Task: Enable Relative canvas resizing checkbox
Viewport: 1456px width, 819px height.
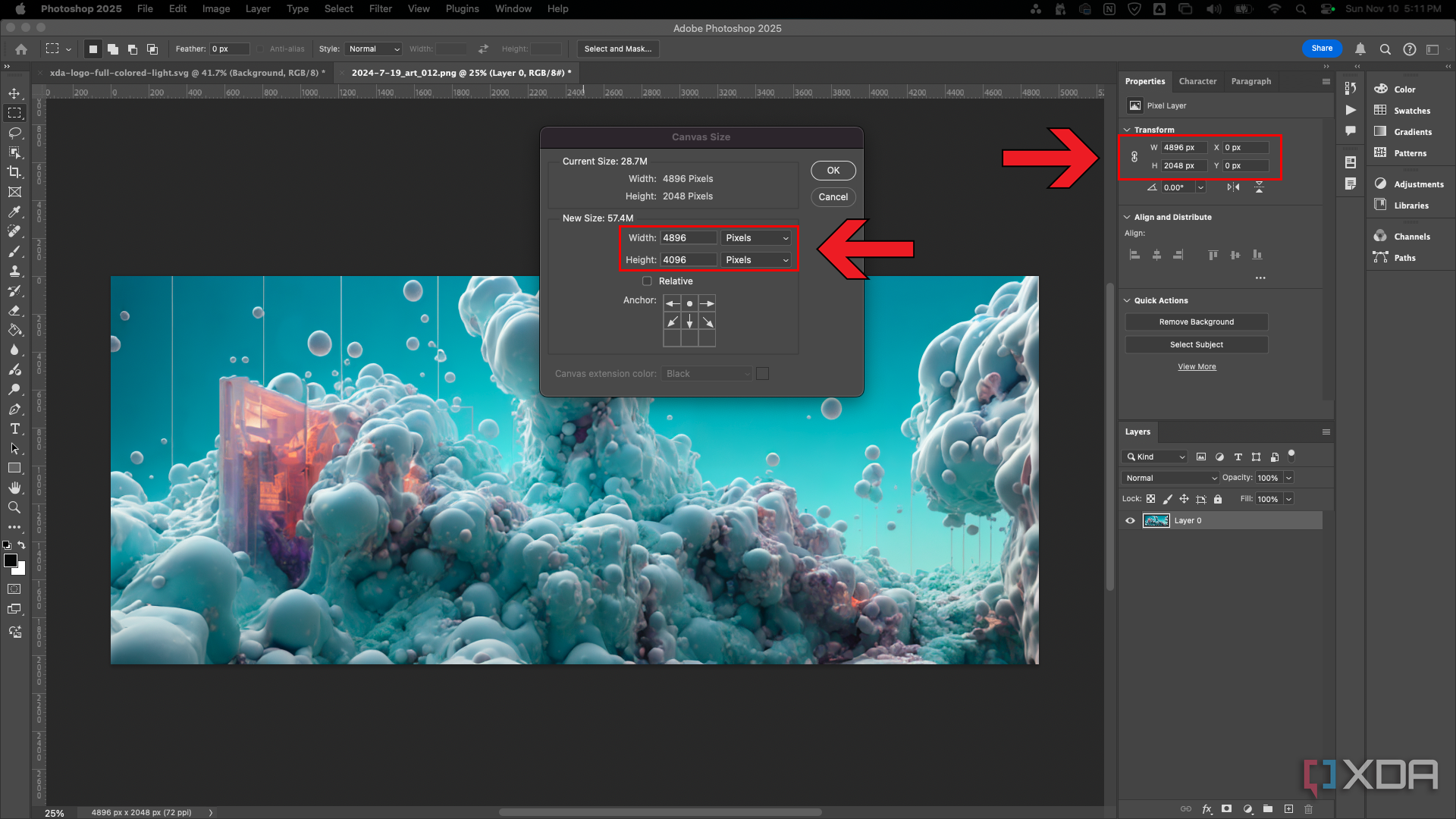Action: 647,281
